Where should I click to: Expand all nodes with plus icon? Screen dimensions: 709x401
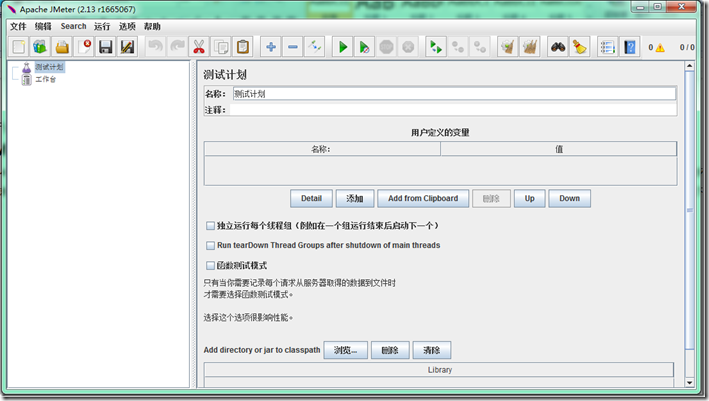271,47
